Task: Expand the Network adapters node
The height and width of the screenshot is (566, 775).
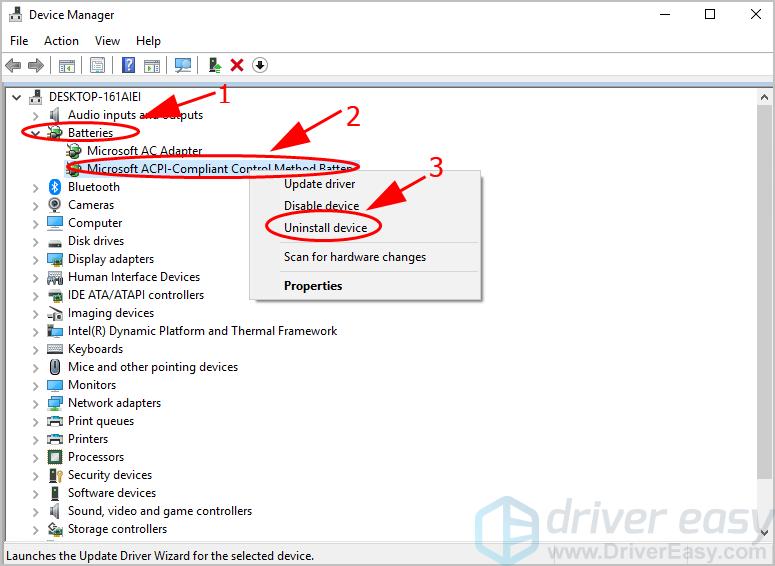Action: 36,403
